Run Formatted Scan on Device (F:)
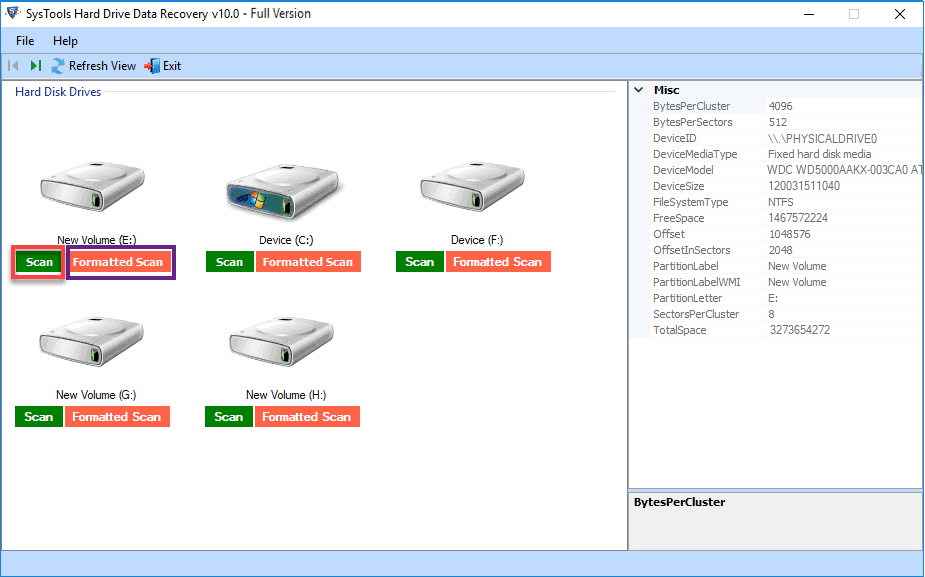The height and width of the screenshot is (577, 925). click(x=498, y=262)
